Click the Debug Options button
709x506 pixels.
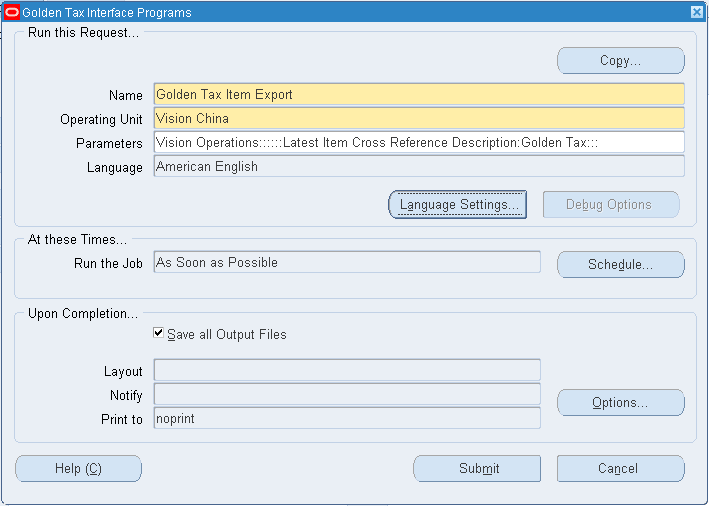[611, 205]
